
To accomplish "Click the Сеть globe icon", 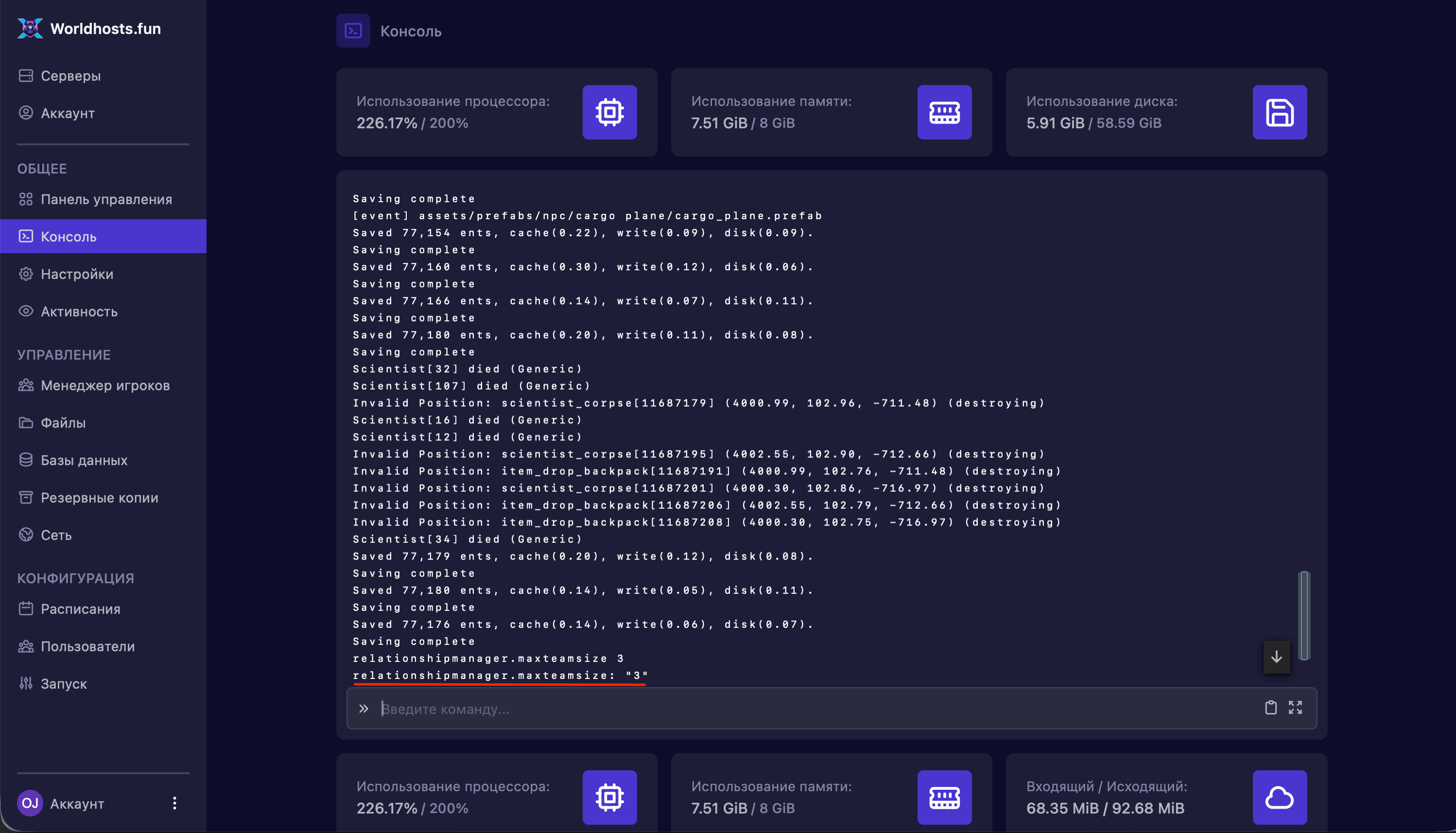I will (26, 535).
